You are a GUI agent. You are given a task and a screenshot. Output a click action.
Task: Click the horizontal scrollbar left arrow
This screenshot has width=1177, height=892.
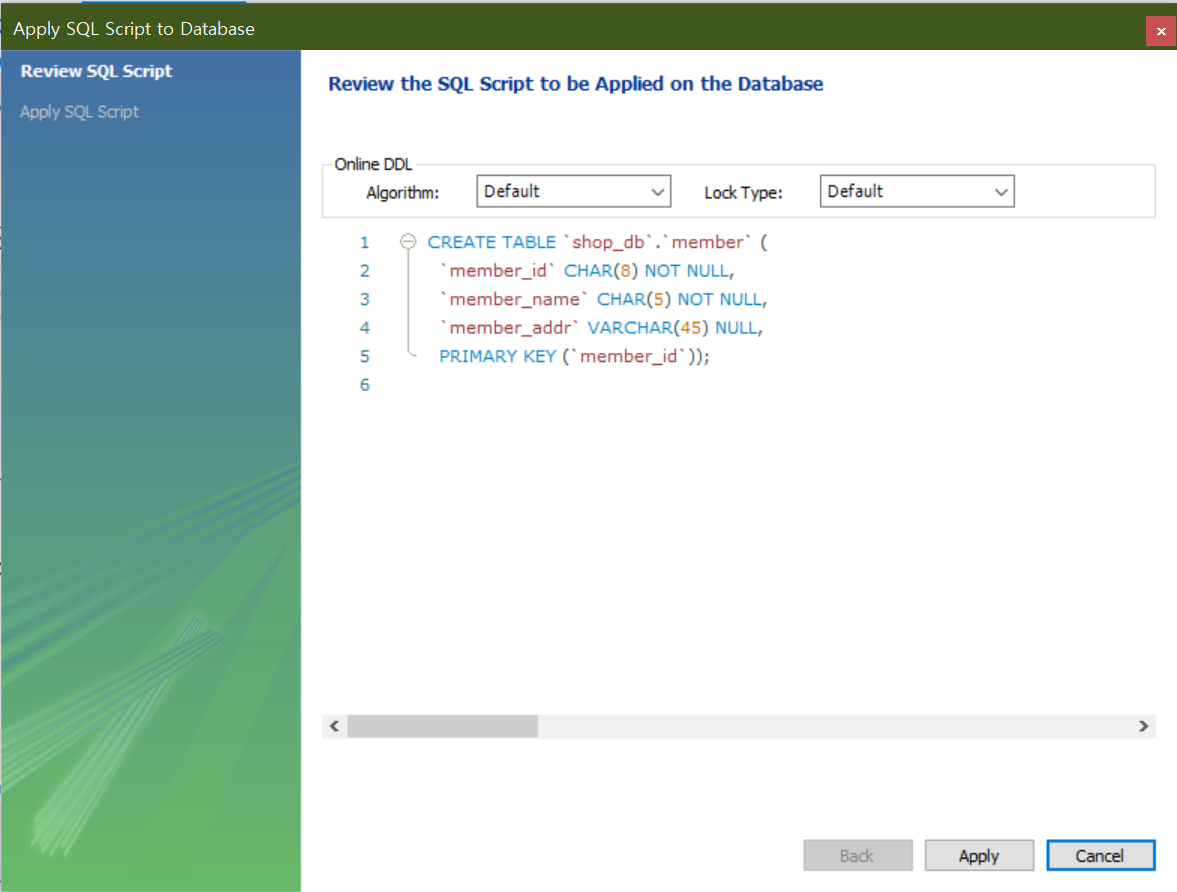[x=334, y=726]
